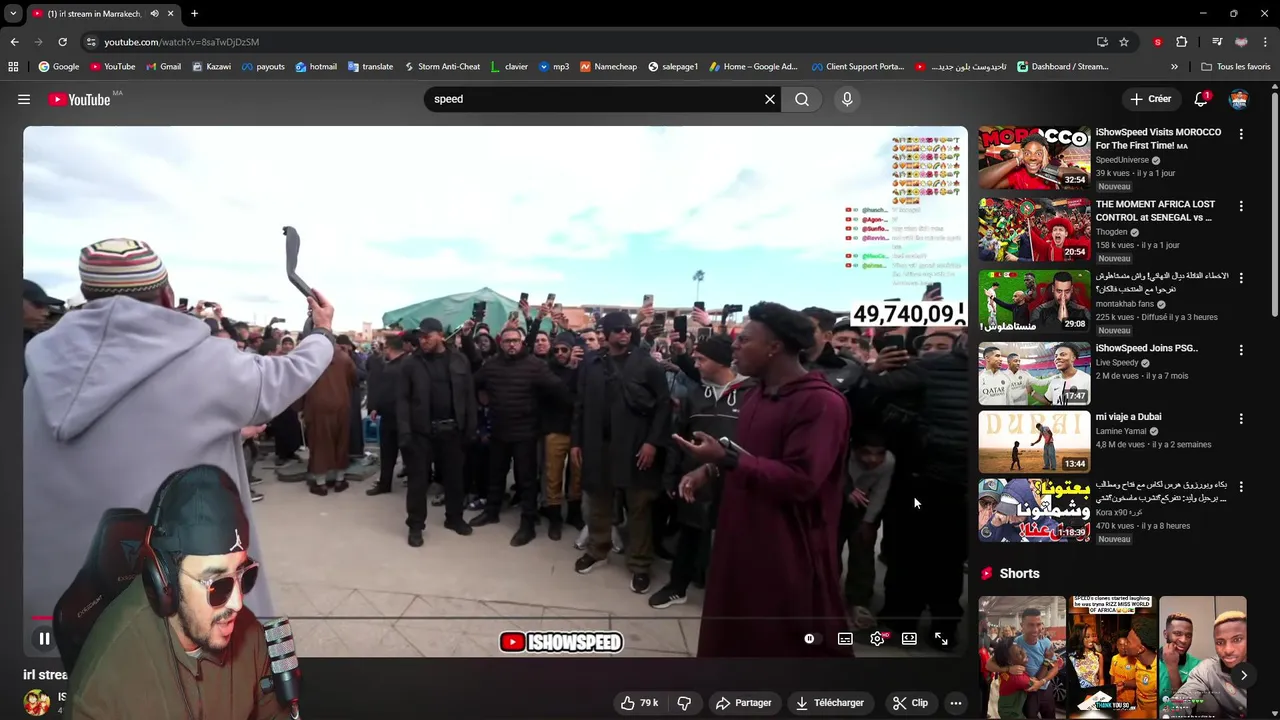Open the red S extension icon
Screen dimensions: 1280x720
point(1158,42)
